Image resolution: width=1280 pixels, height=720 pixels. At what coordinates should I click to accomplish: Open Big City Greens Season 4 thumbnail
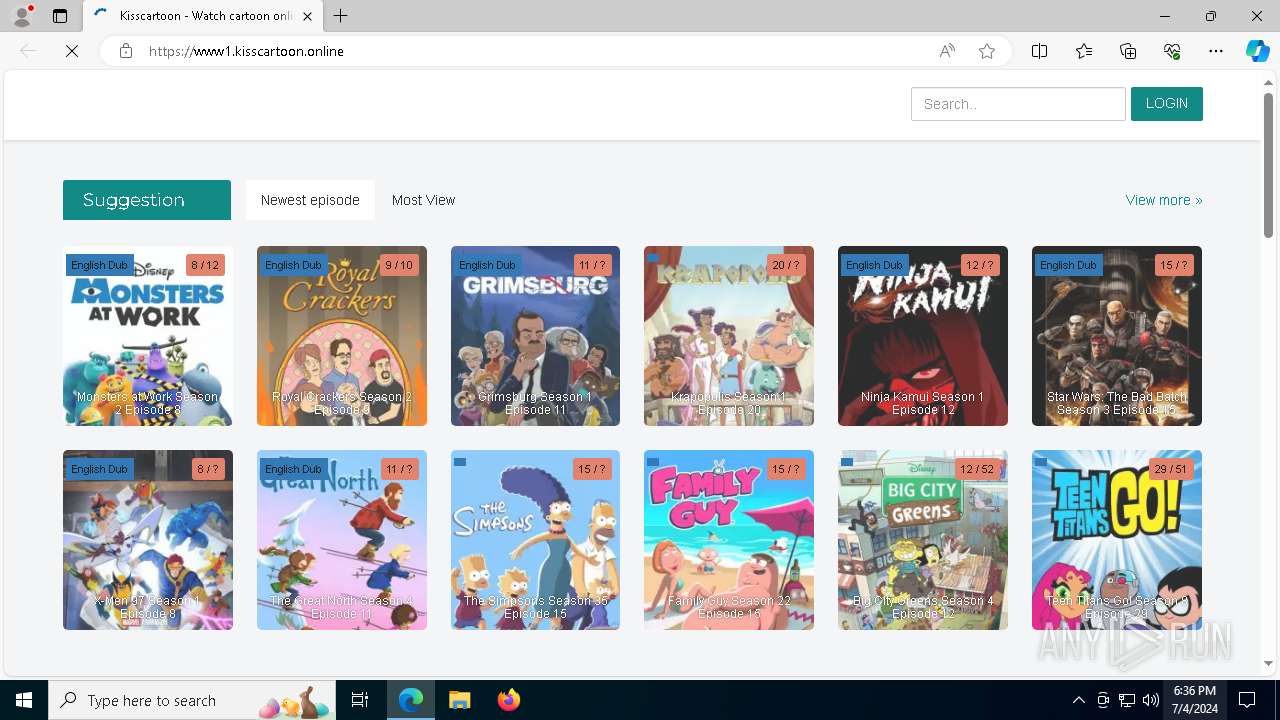[x=923, y=540]
